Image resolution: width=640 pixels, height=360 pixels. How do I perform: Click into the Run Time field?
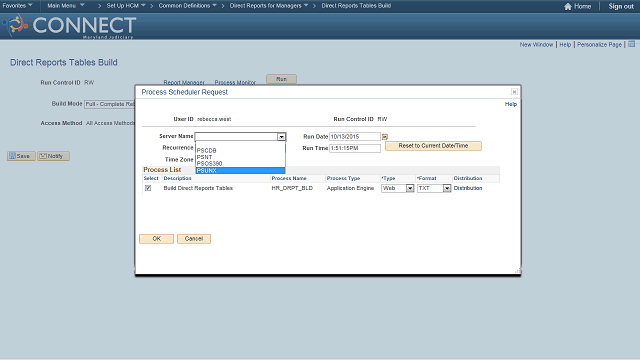pos(355,148)
